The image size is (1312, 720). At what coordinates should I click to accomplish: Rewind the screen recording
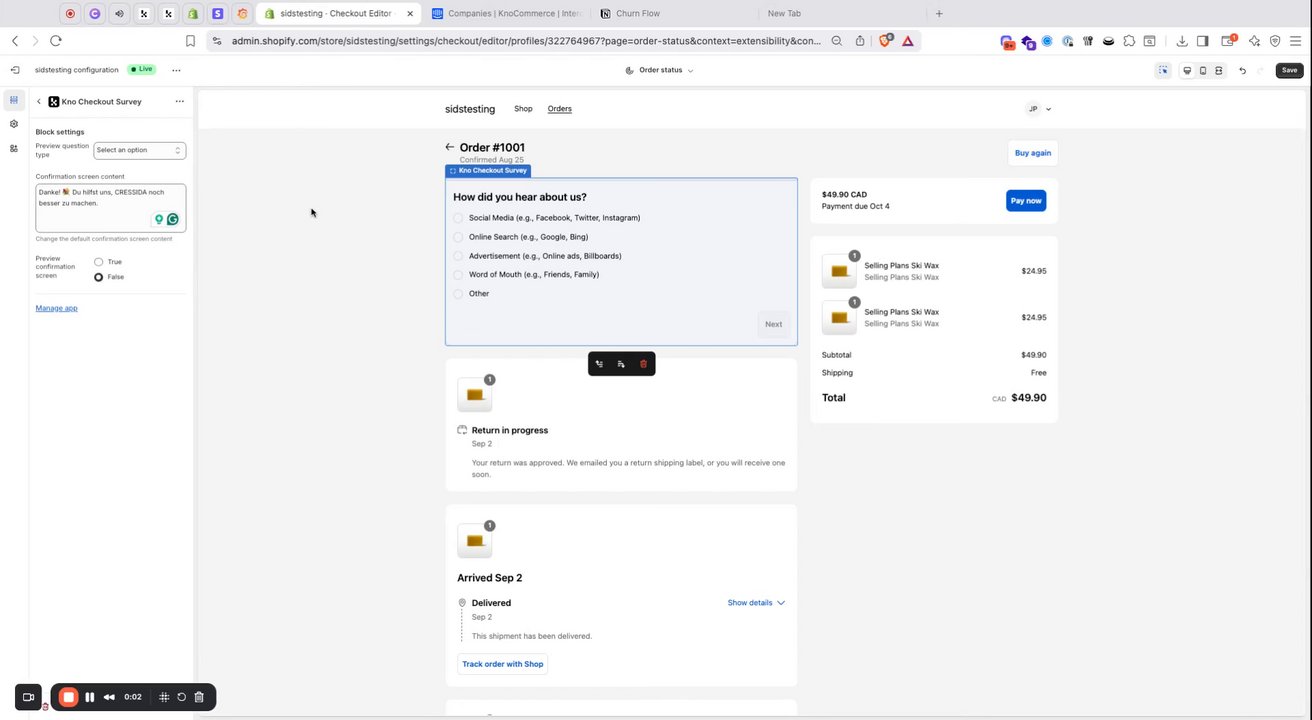pos(109,697)
